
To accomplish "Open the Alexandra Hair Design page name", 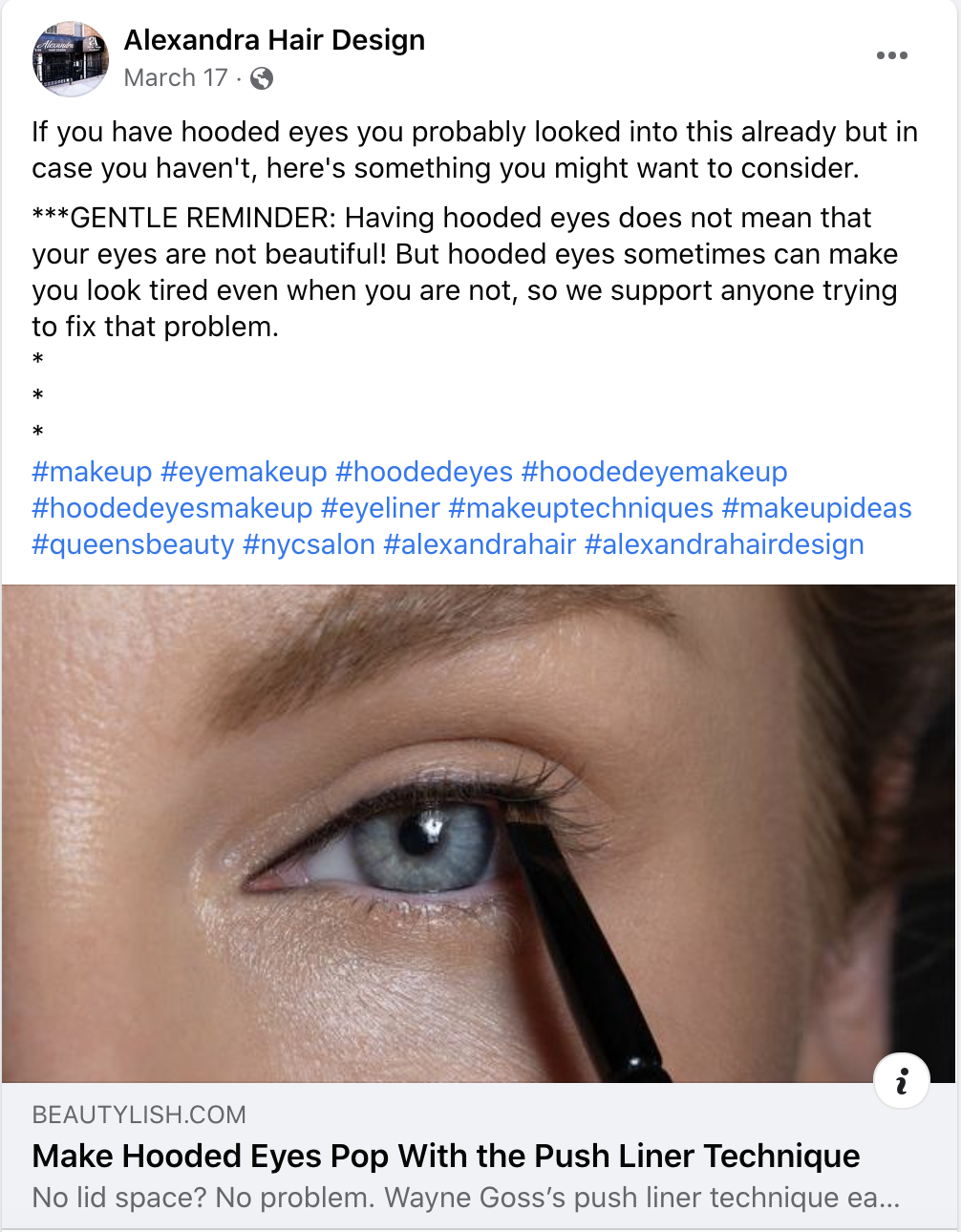I will tap(274, 40).
